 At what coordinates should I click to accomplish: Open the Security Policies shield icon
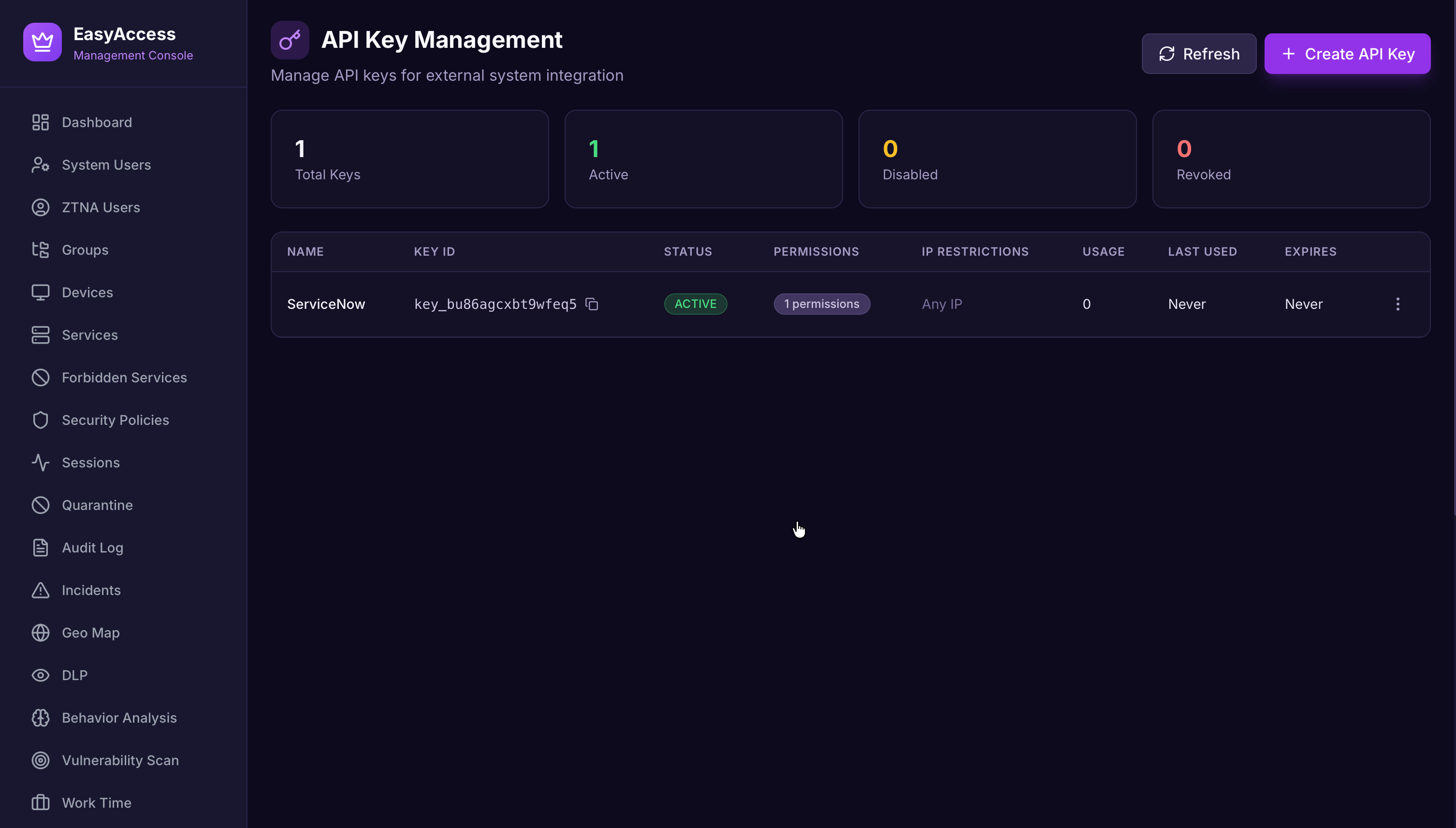pyautogui.click(x=41, y=420)
